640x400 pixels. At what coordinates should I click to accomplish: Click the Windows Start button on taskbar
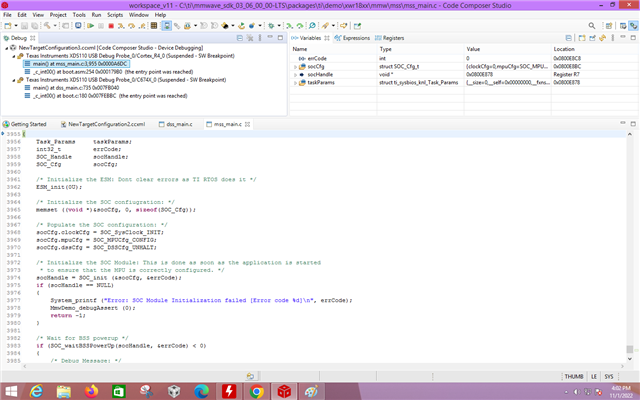point(11,392)
